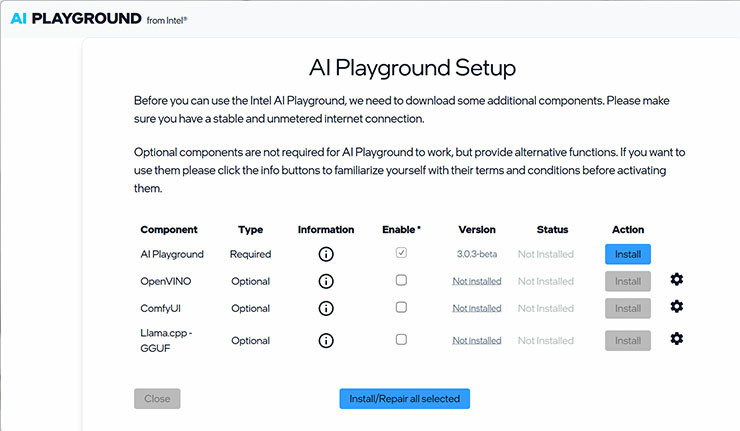
Task: Click the 'from Intel' text in header
Action: click(167, 20)
